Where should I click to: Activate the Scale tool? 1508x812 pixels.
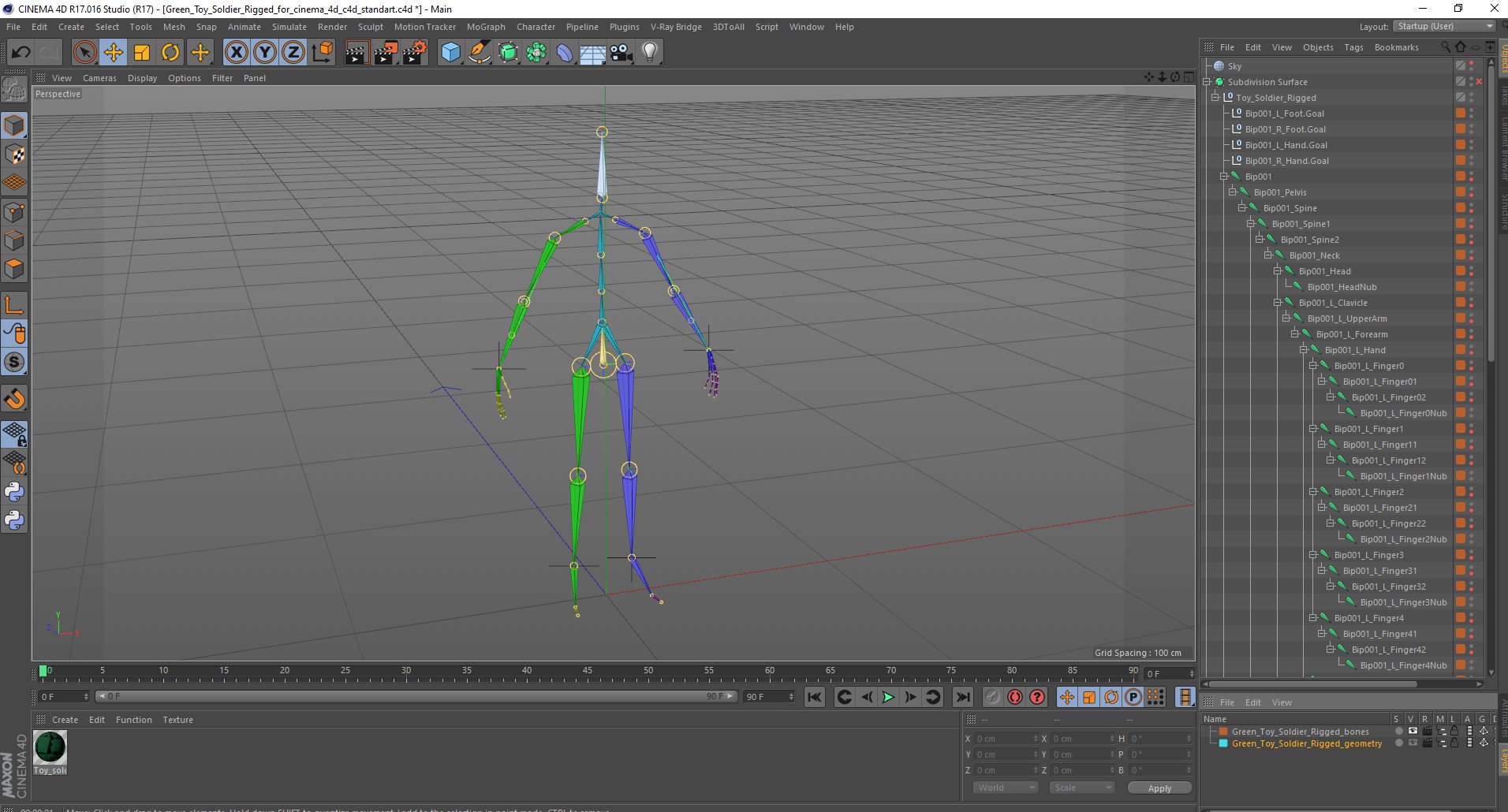(x=142, y=53)
